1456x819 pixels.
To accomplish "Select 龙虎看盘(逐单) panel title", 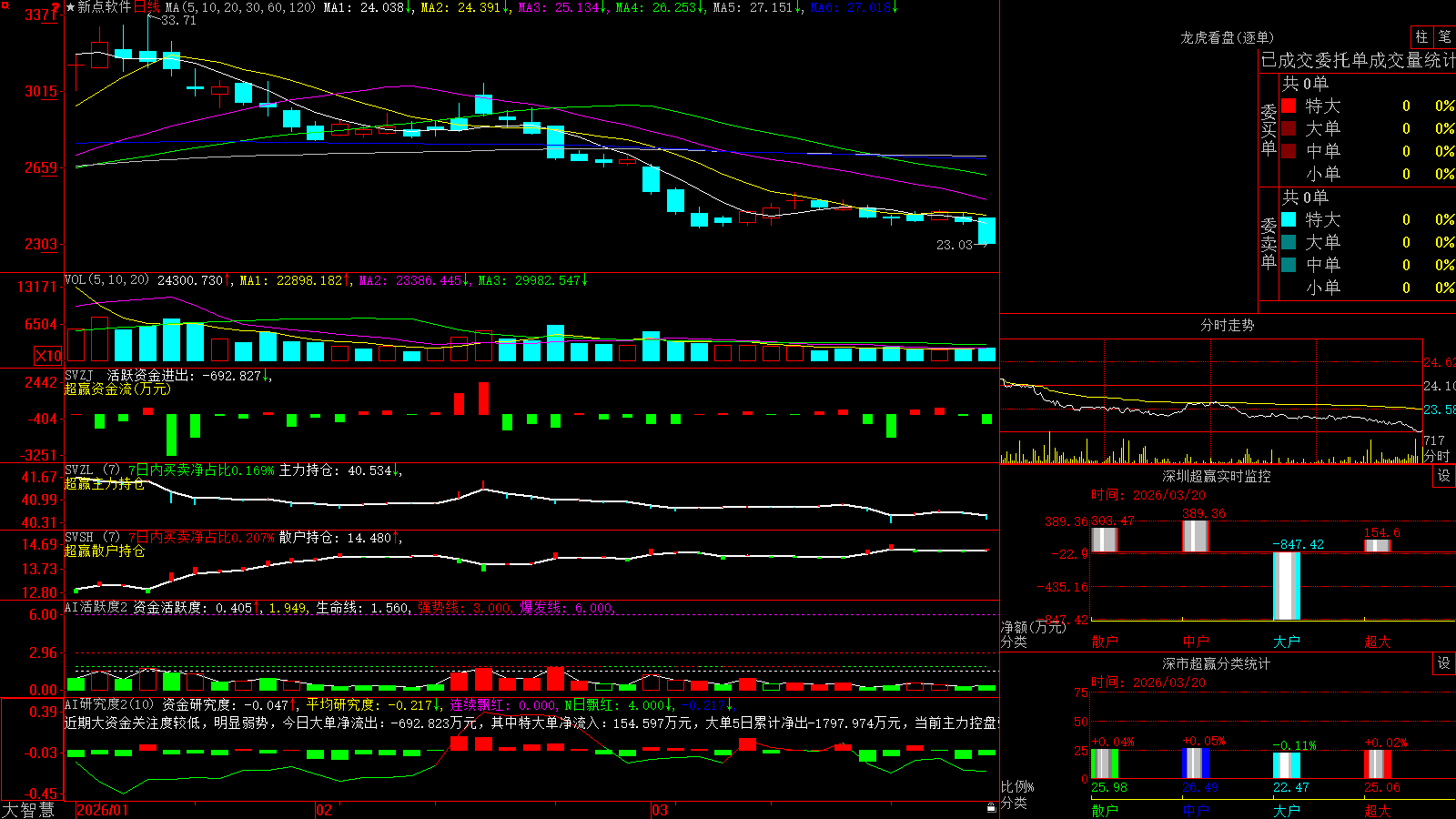I will [1227, 37].
